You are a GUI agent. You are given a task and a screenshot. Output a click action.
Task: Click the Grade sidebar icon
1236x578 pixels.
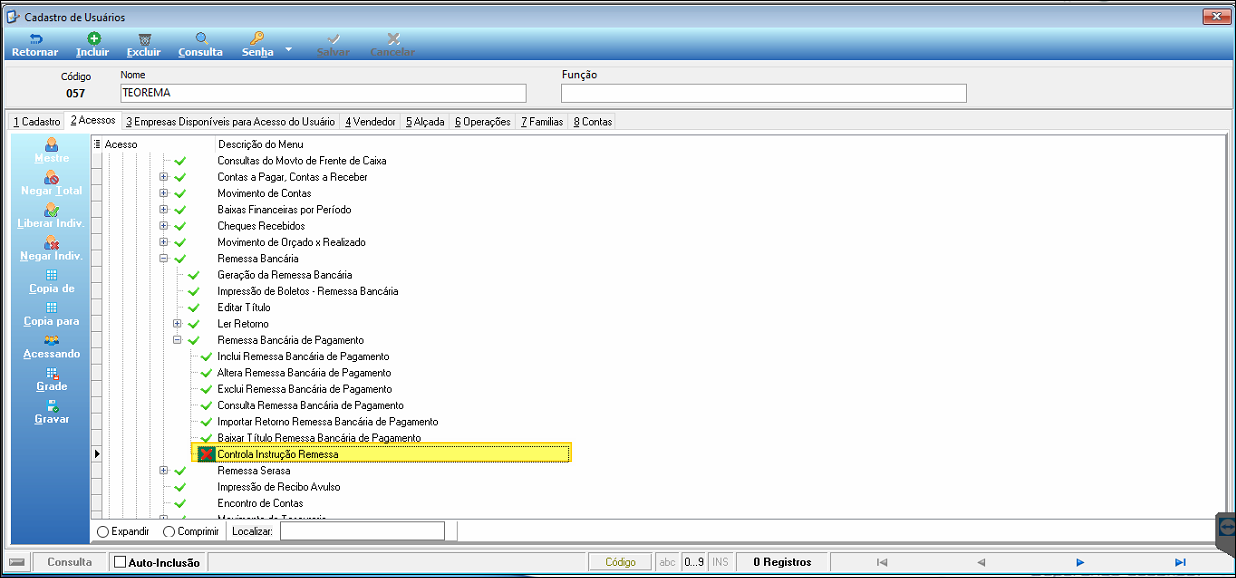pyautogui.click(x=51, y=373)
